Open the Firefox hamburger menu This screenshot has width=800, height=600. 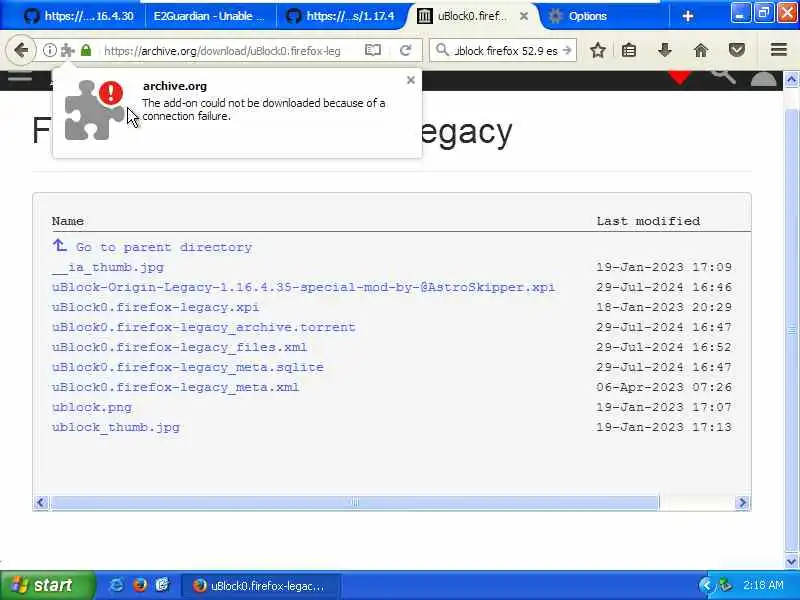click(x=779, y=49)
